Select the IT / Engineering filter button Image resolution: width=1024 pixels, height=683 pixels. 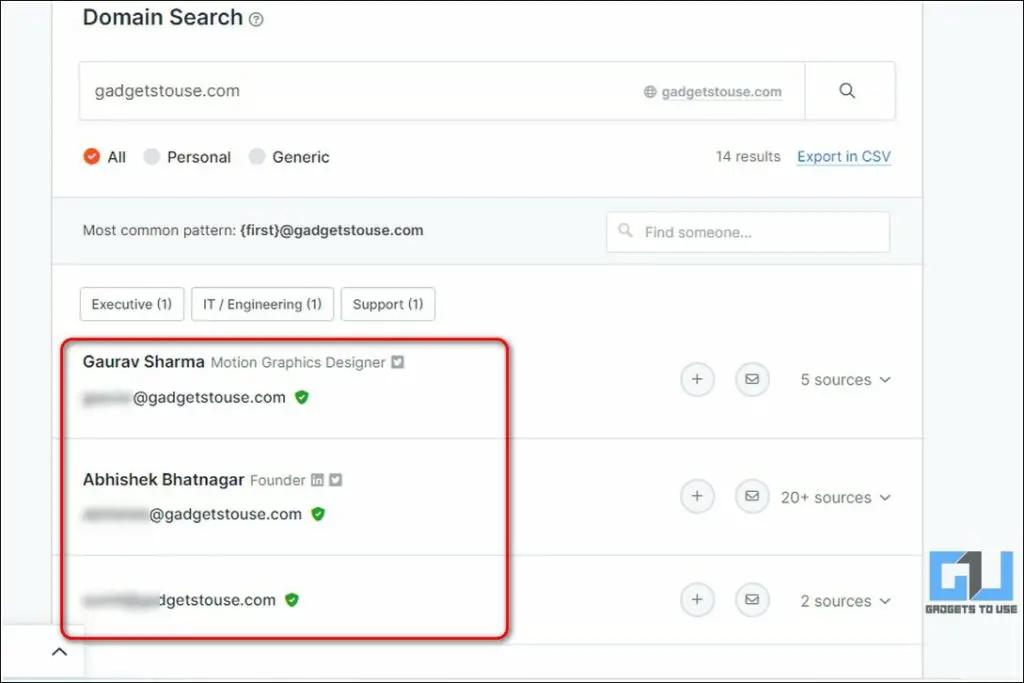point(262,304)
